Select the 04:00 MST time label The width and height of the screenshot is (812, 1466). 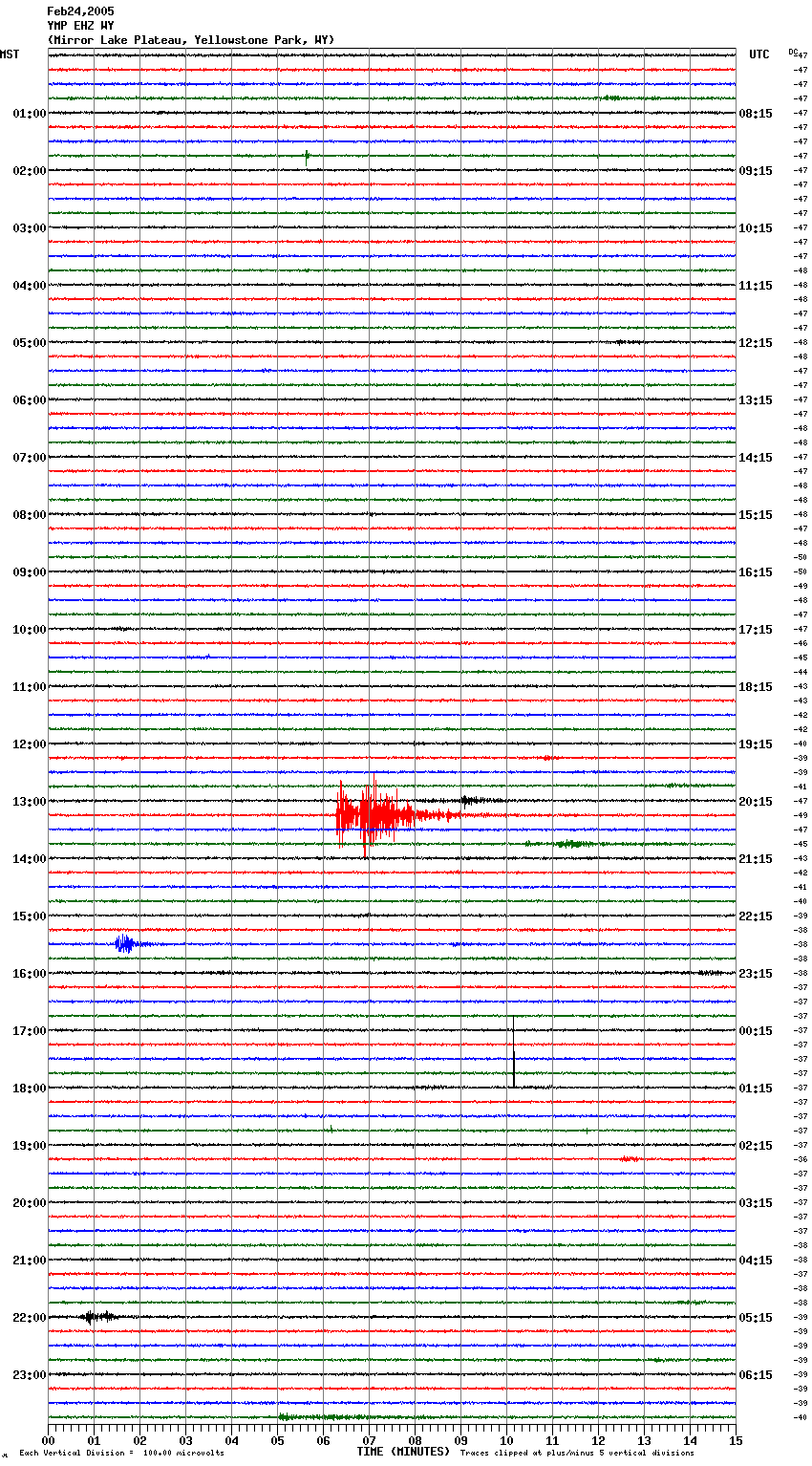click(30, 286)
